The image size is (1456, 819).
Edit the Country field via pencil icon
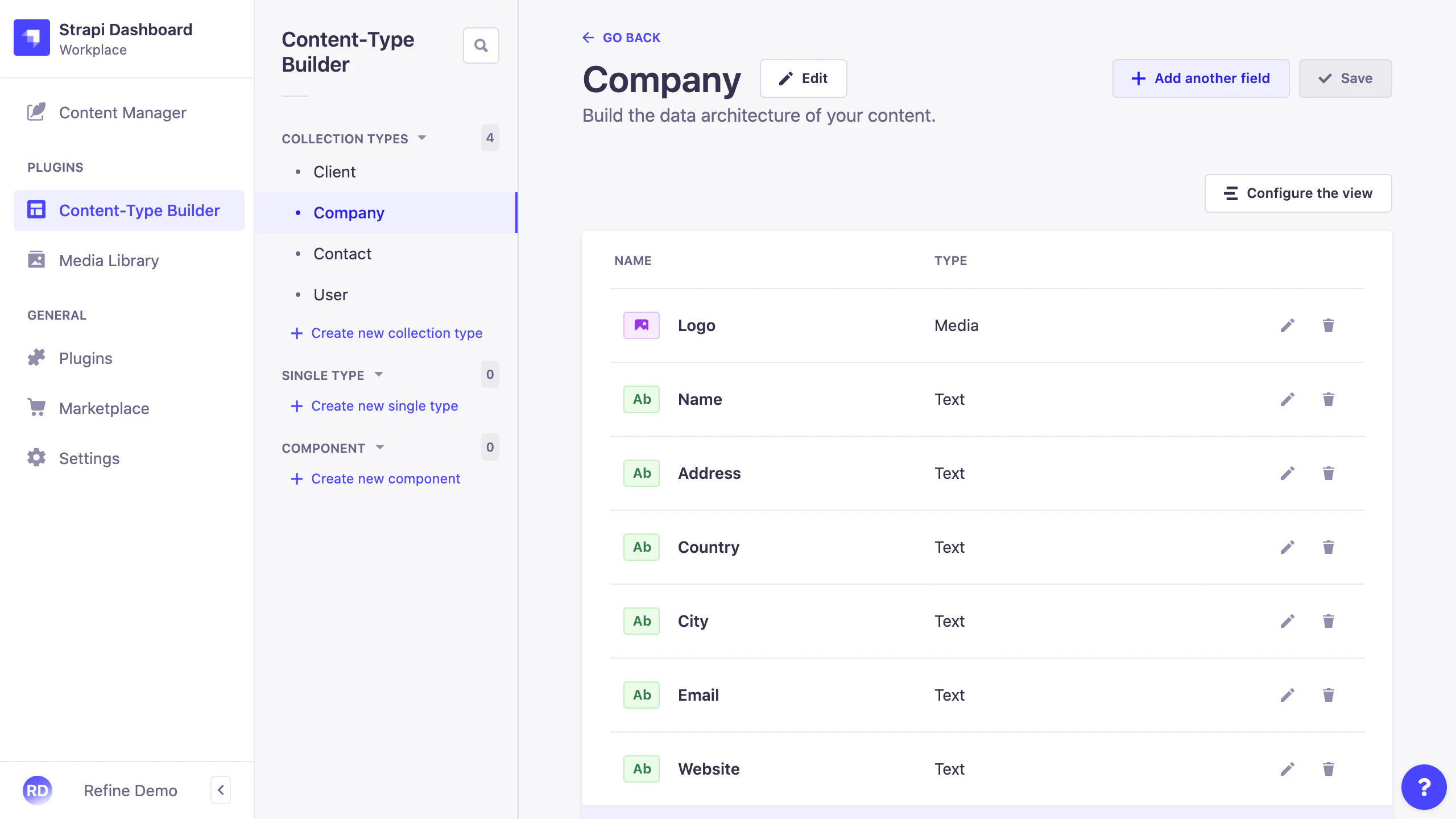tap(1288, 547)
